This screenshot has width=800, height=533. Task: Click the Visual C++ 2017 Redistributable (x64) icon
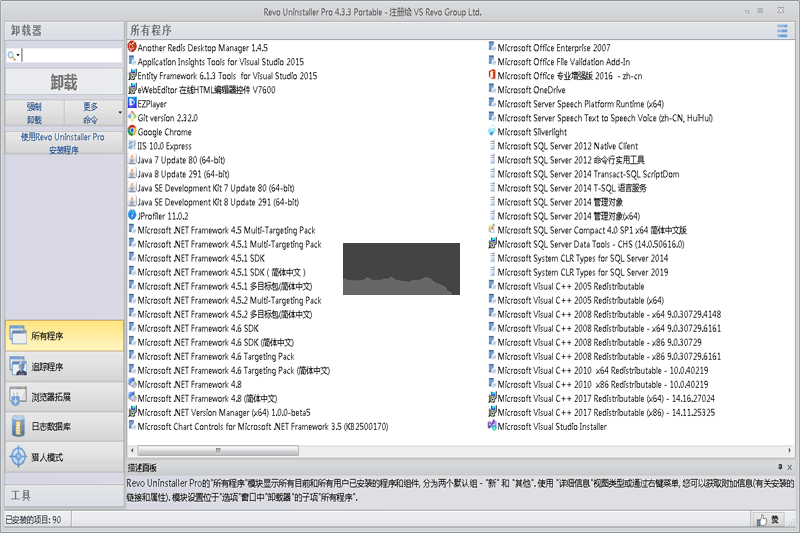pyautogui.click(x=492, y=398)
